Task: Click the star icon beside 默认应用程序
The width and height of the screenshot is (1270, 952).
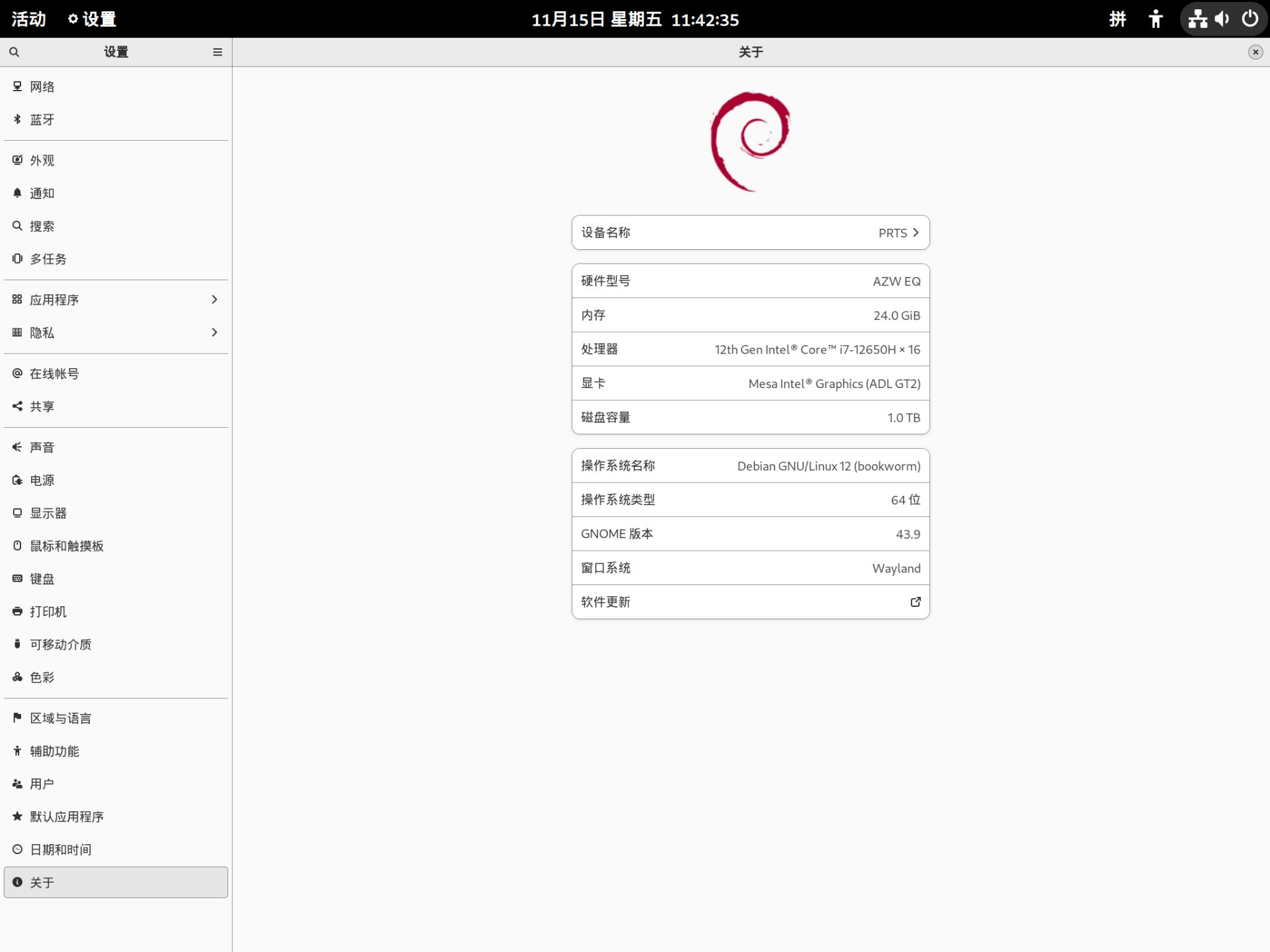Action: click(17, 816)
